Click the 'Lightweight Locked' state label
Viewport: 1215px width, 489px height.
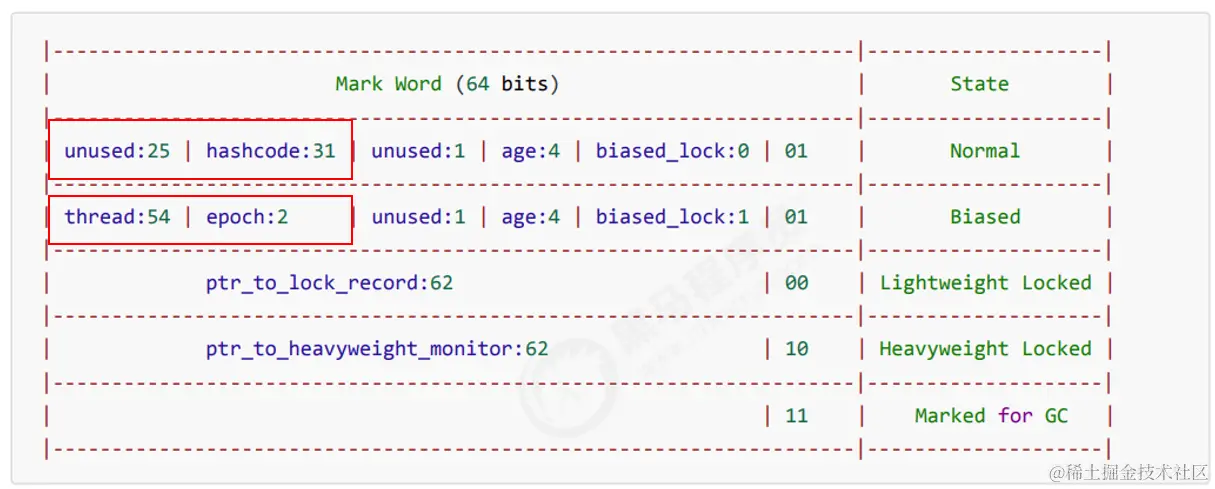(x=985, y=283)
